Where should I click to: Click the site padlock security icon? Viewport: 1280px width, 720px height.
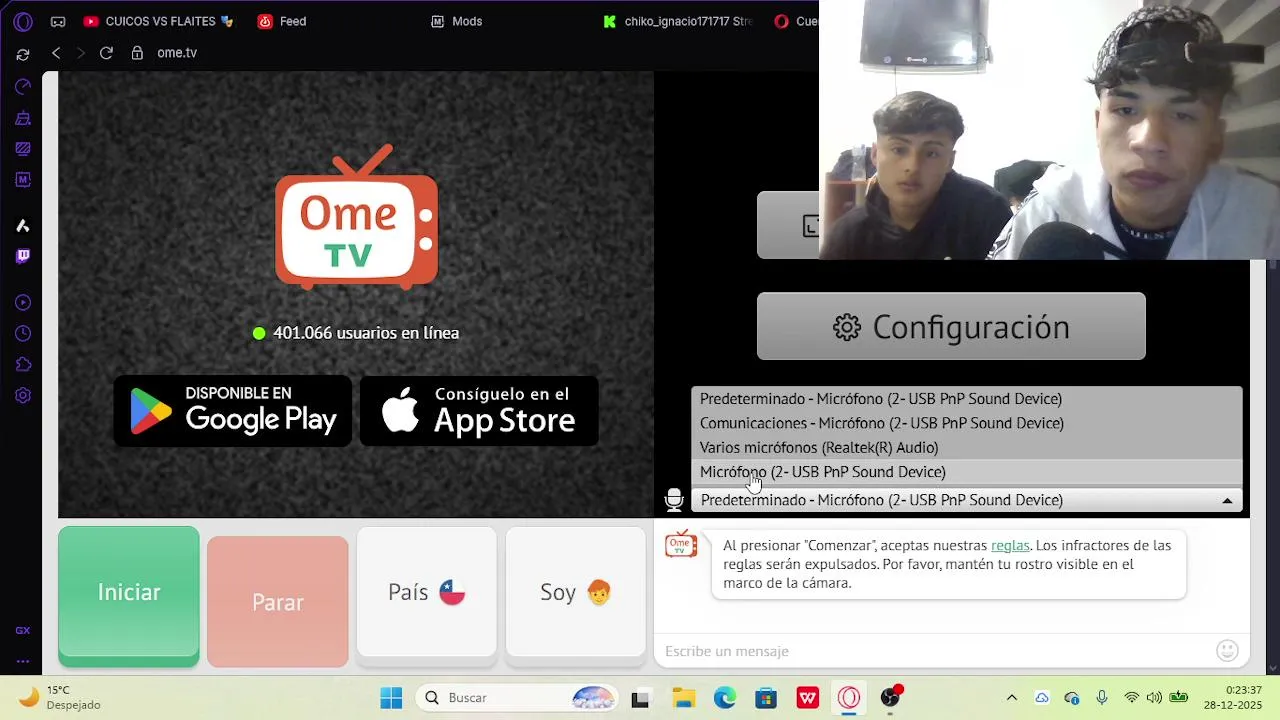coord(137,52)
